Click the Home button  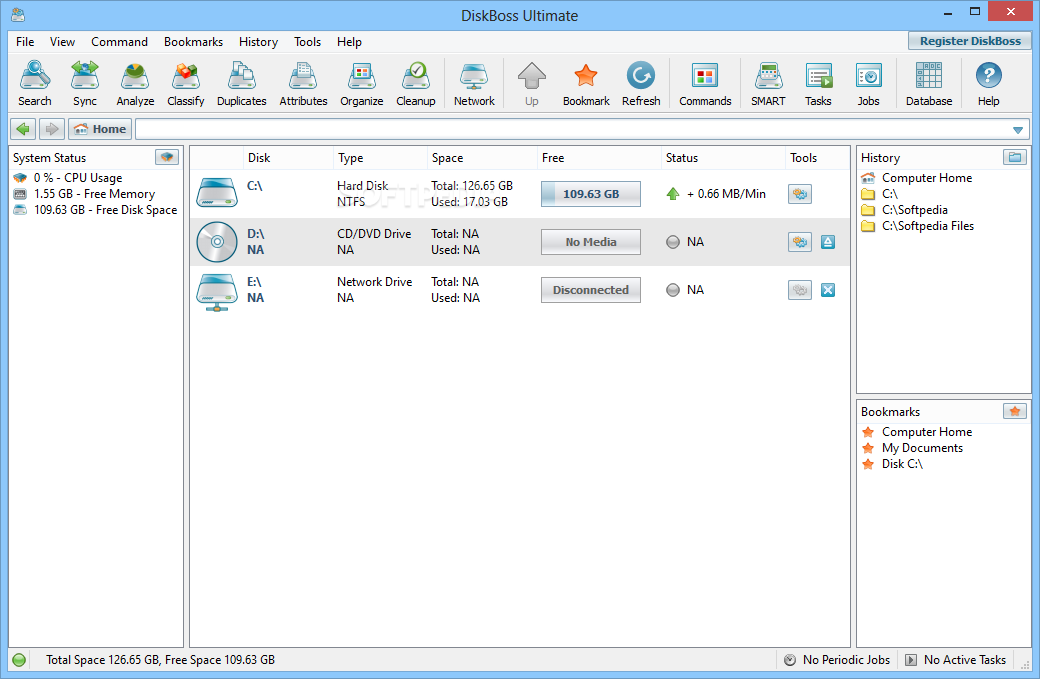100,129
